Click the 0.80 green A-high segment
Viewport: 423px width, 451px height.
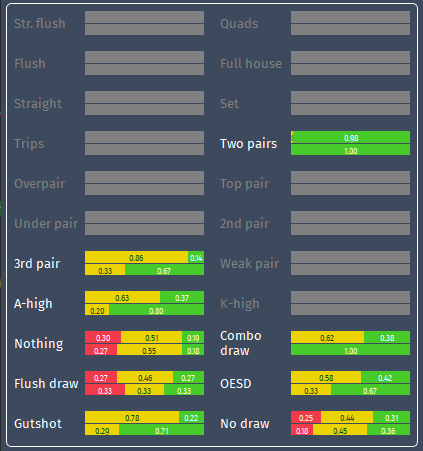[156, 310]
